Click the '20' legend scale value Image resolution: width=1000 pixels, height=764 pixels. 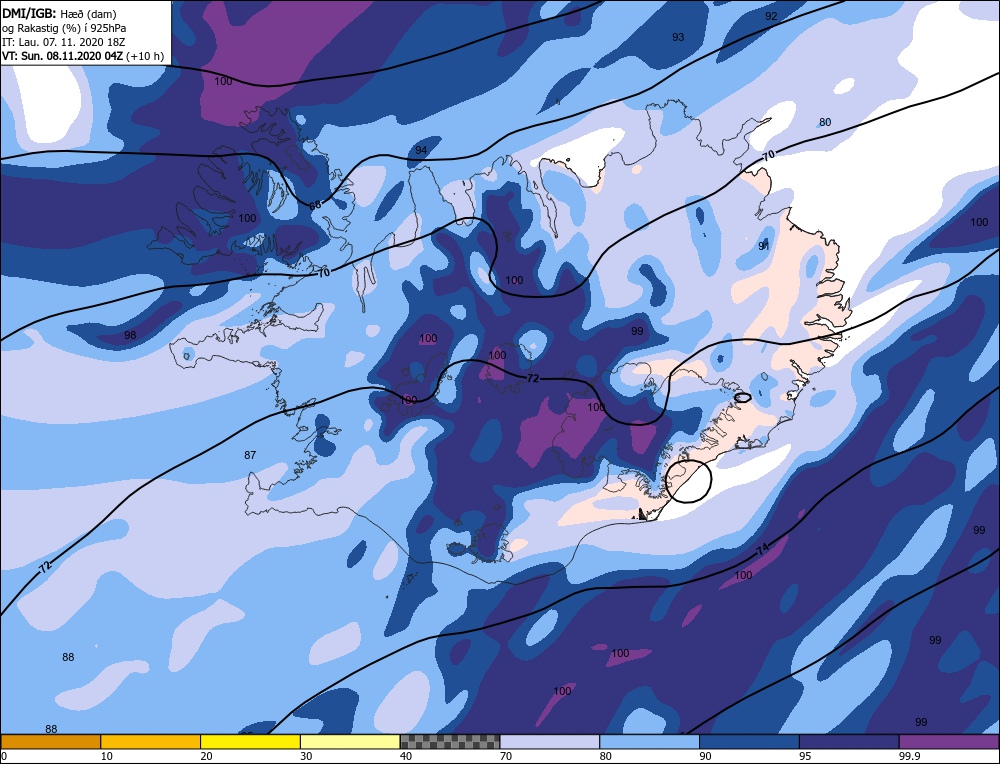207,756
